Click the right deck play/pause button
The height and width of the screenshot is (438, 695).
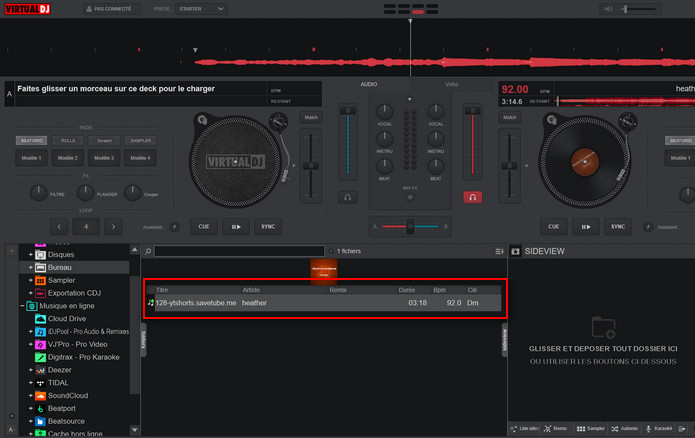tap(586, 227)
